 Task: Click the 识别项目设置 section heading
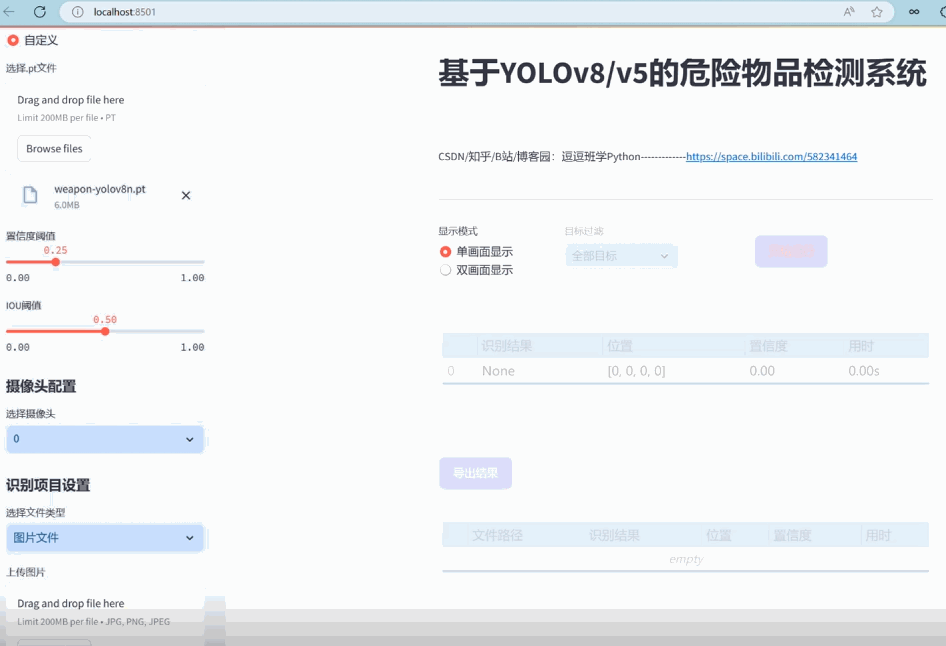click(x=48, y=485)
